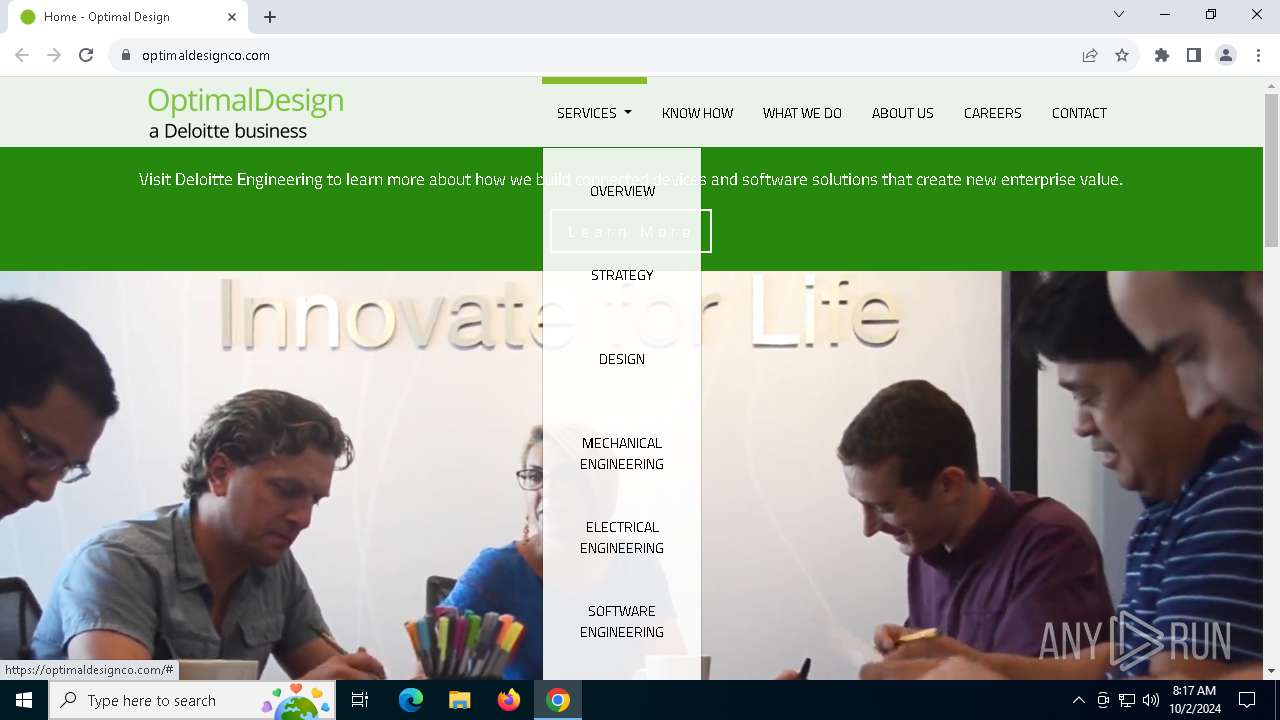This screenshot has height=720, width=1280.
Task: Select Overview in the Services dropdown
Action: click(622, 191)
